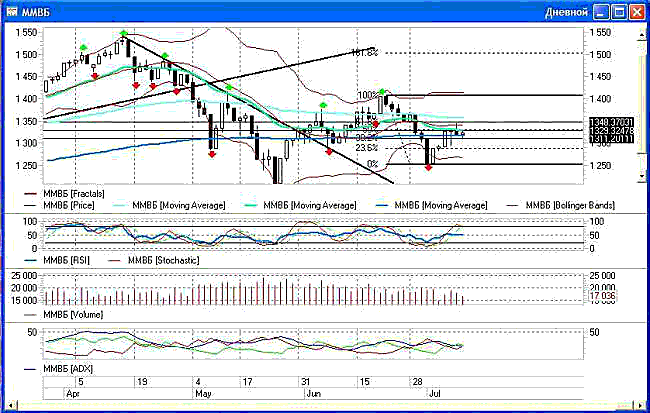
Task: Select the ММВБ [Fractals] legend entry
Action: point(64,194)
